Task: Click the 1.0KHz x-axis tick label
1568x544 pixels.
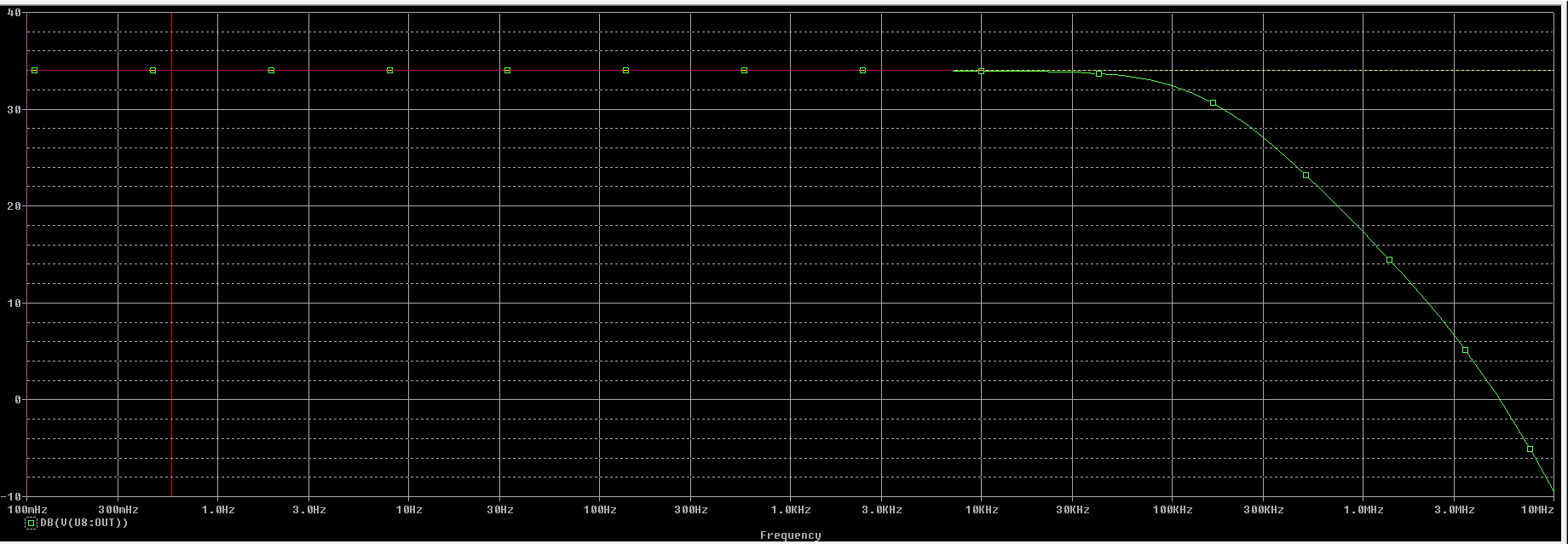Action: tap(790, 510)
